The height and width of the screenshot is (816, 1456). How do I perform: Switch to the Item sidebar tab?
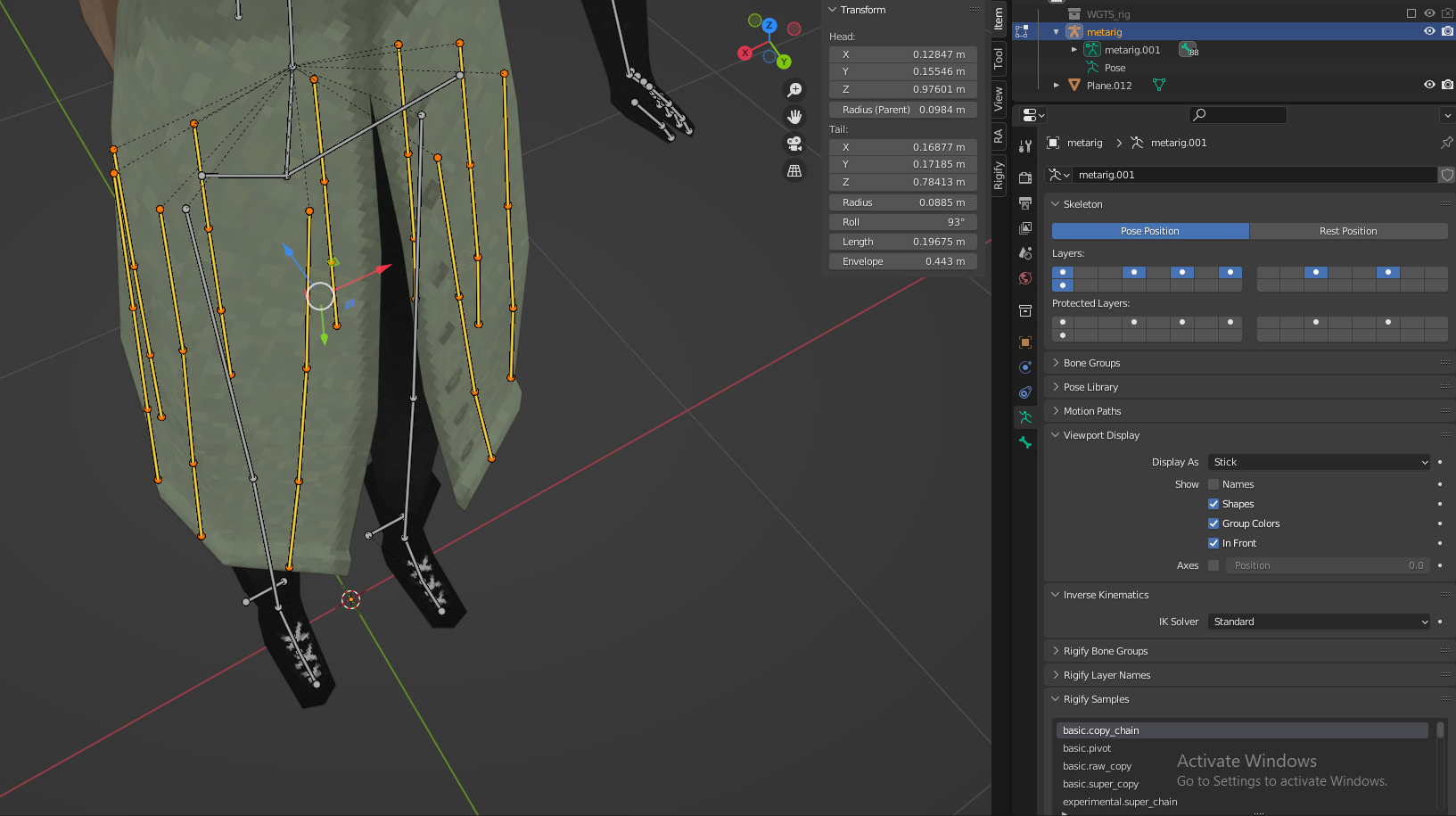coord(999,18)
